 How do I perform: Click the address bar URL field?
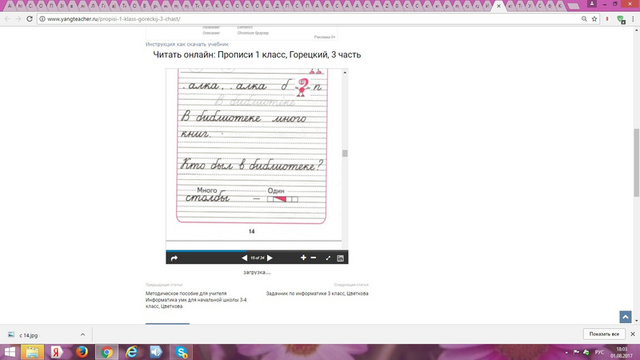(x=310, y=19)
